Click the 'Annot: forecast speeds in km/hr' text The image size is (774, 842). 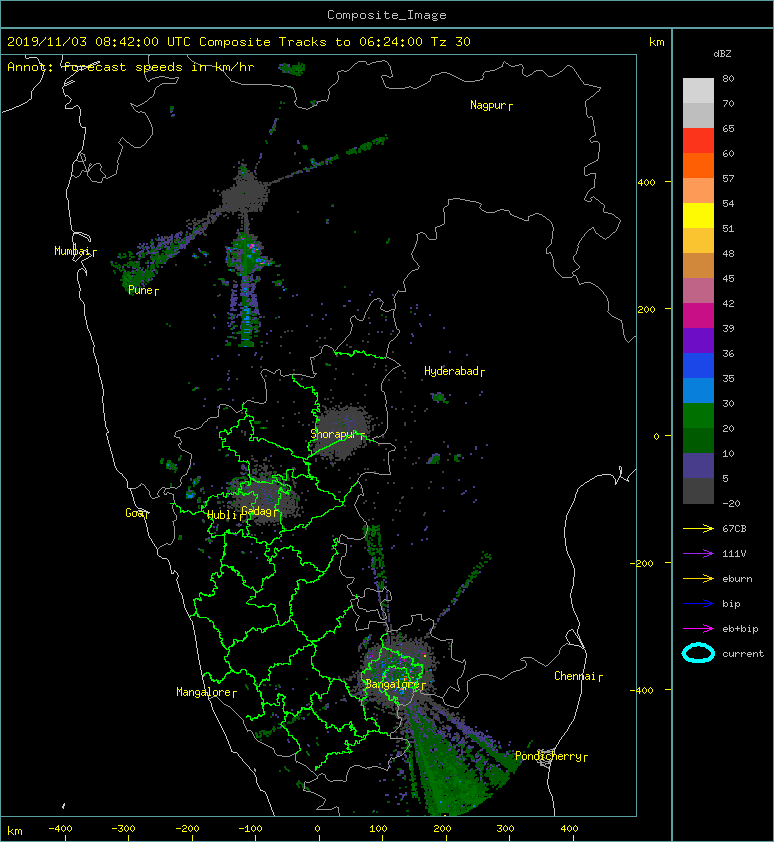click(x=131, y=67)
